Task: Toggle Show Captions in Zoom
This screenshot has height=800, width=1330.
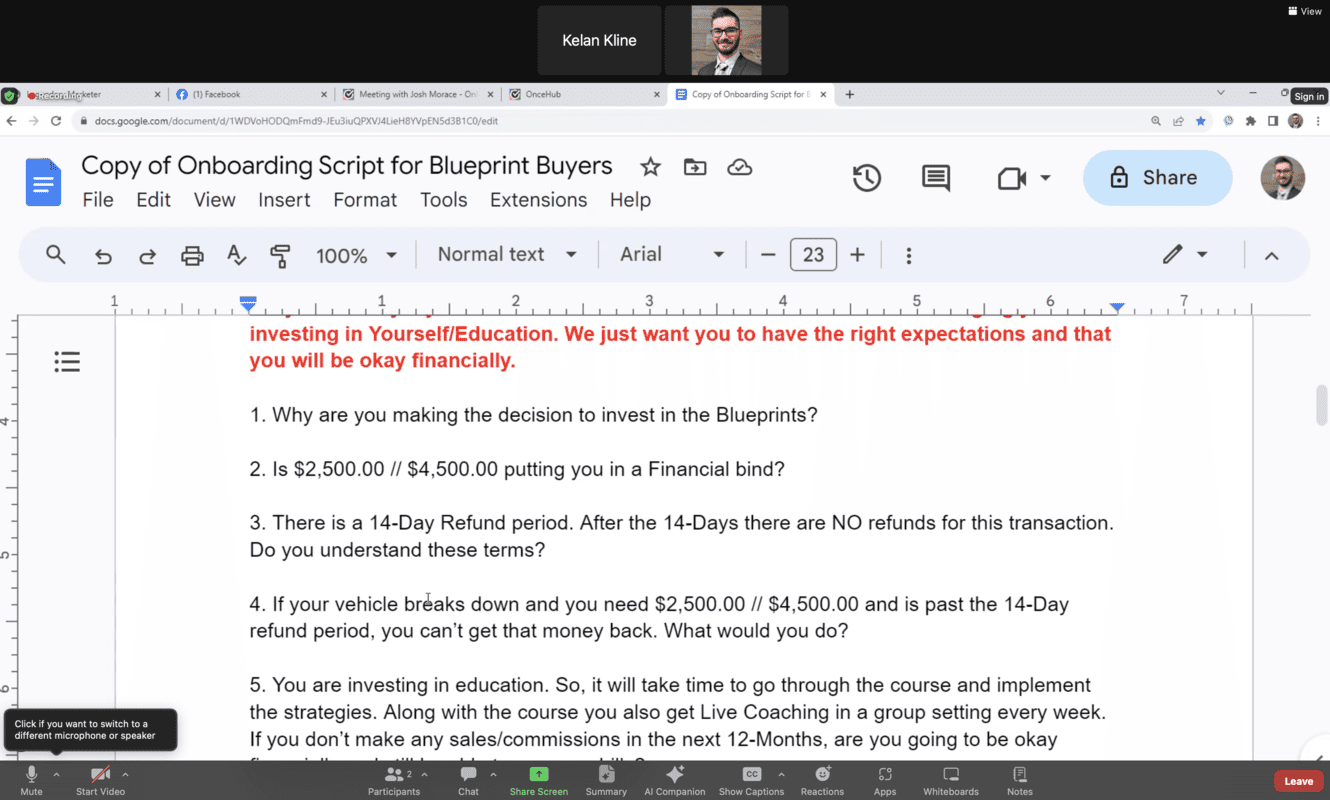Action: (x=751, y=781)
